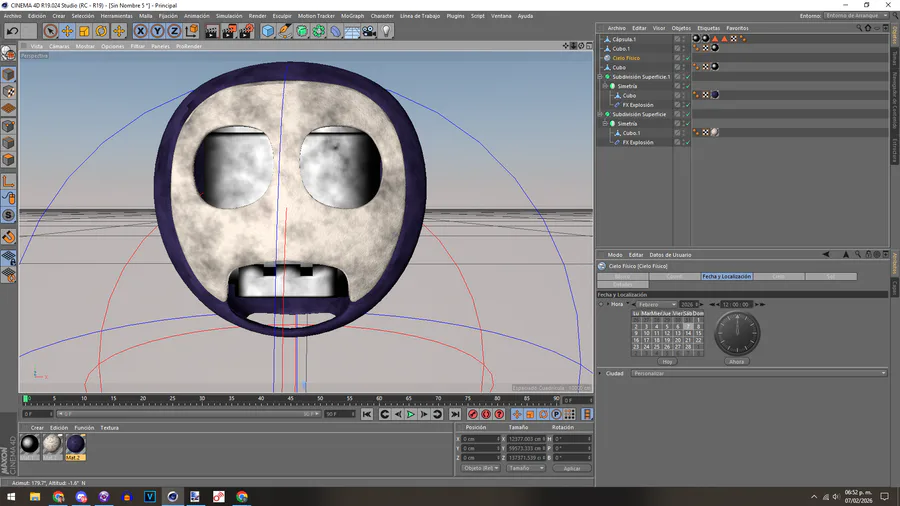The image size is (900, 506).
Task: Open the Ciudad Personalizar dropdown
Action: point(757,373)
